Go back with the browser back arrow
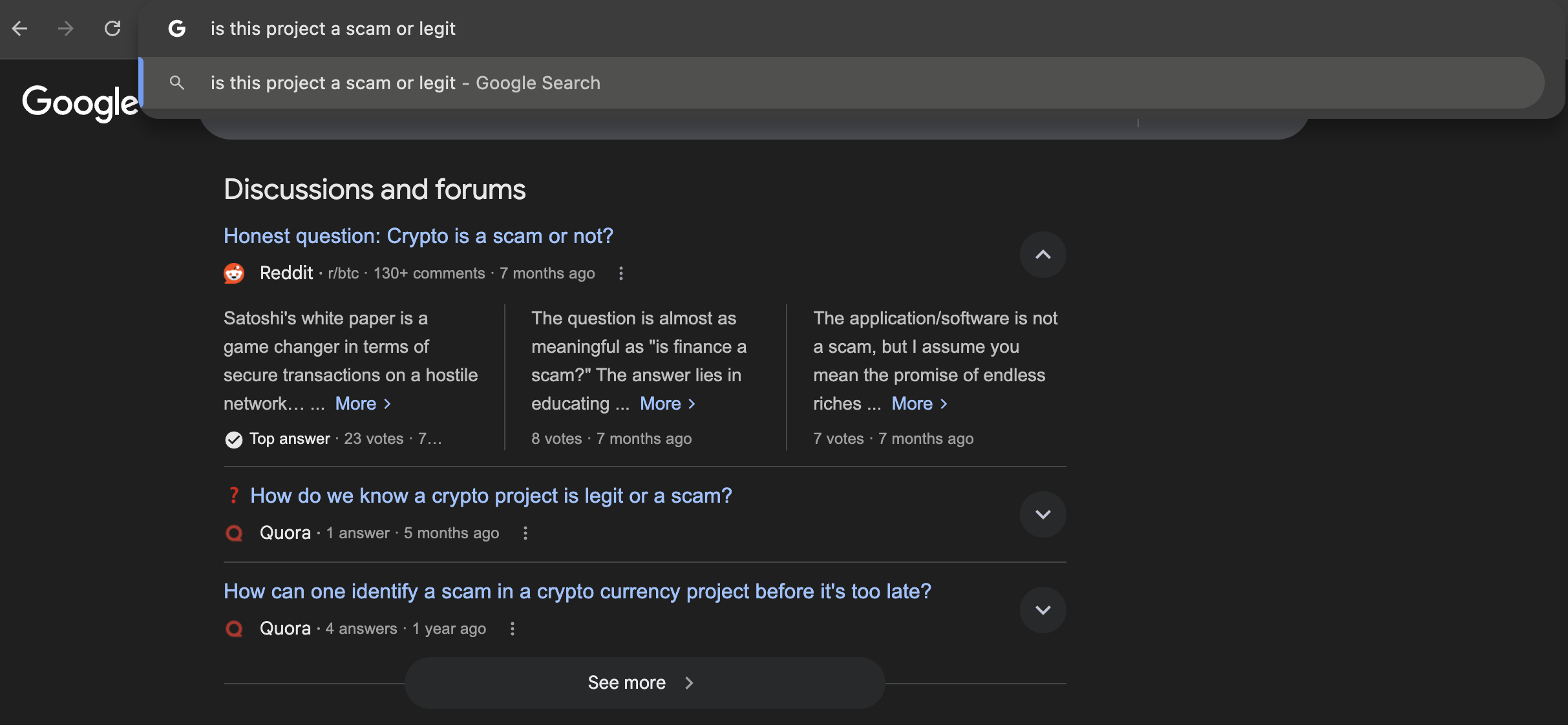This screenshot has width=1568, height=725. click(x=20, y=28)
